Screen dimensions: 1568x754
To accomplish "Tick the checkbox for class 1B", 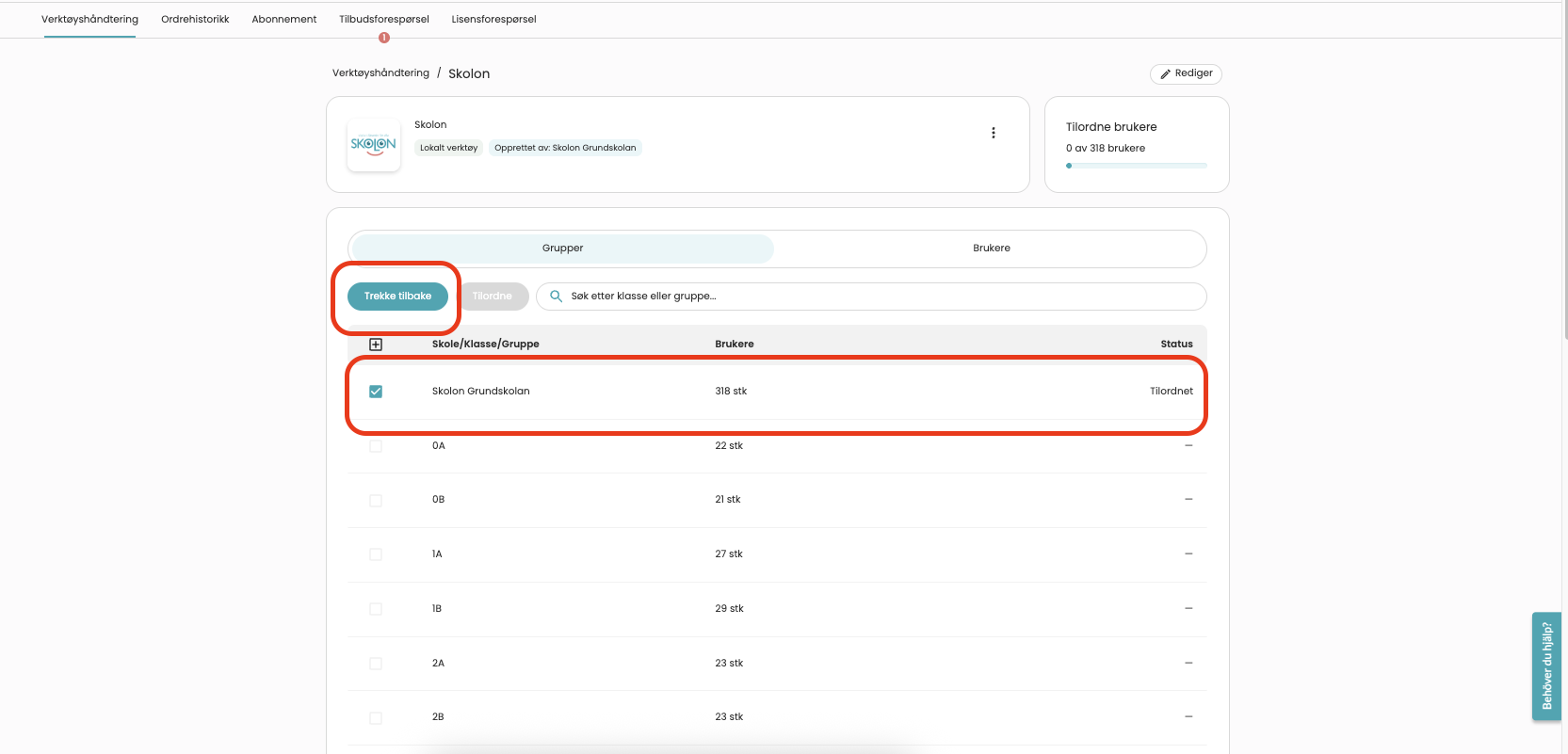I will (376, 609).
